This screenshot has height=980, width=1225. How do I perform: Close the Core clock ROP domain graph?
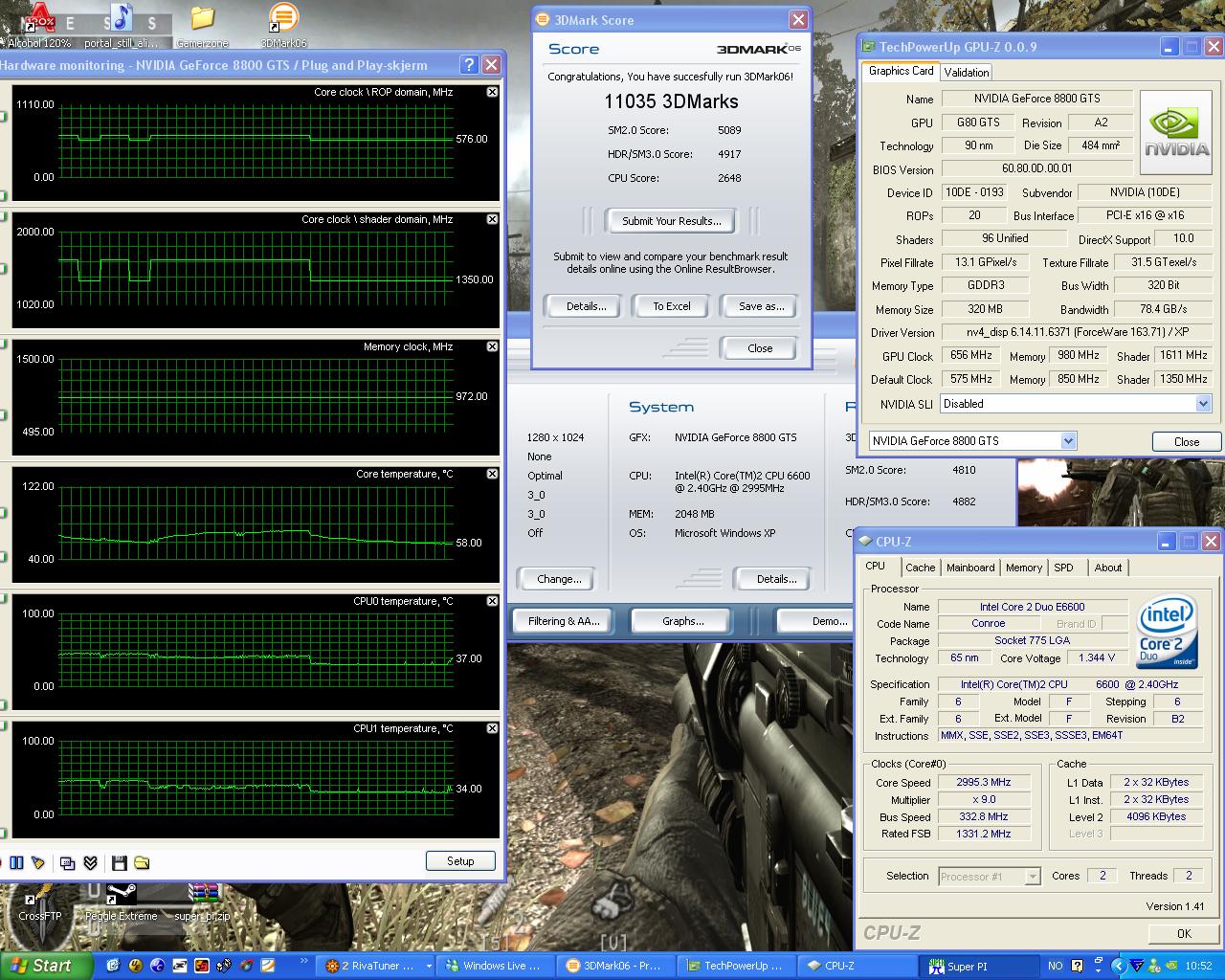click(492, 92)
